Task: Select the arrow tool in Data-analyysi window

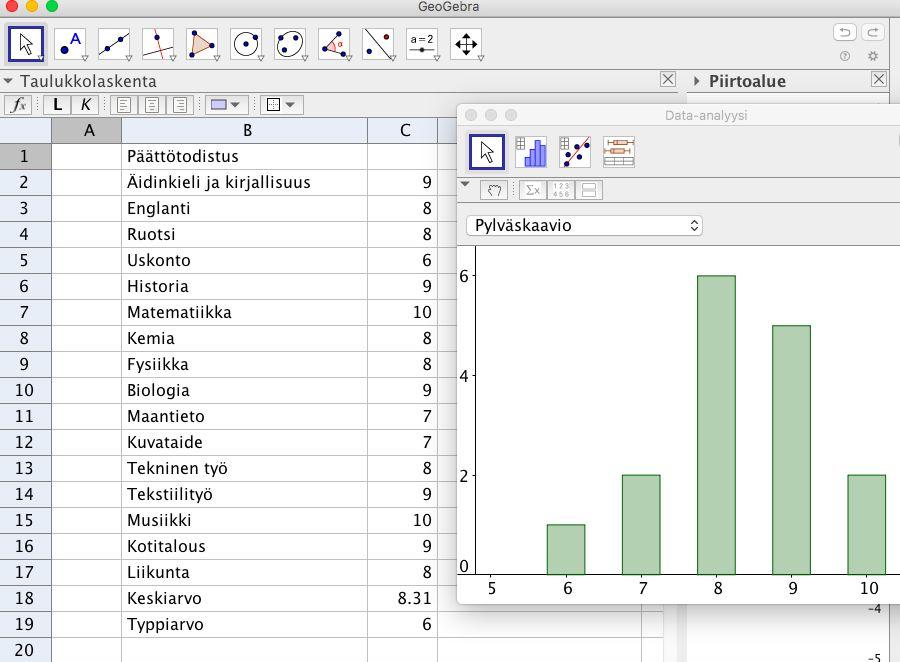Action: click(487, 152)
